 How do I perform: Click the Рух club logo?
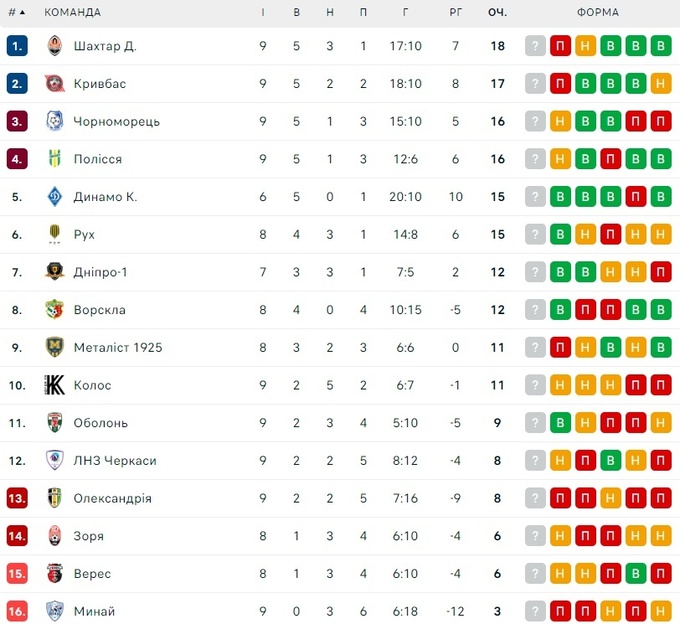pyautogui.click(x=55, y=234)
